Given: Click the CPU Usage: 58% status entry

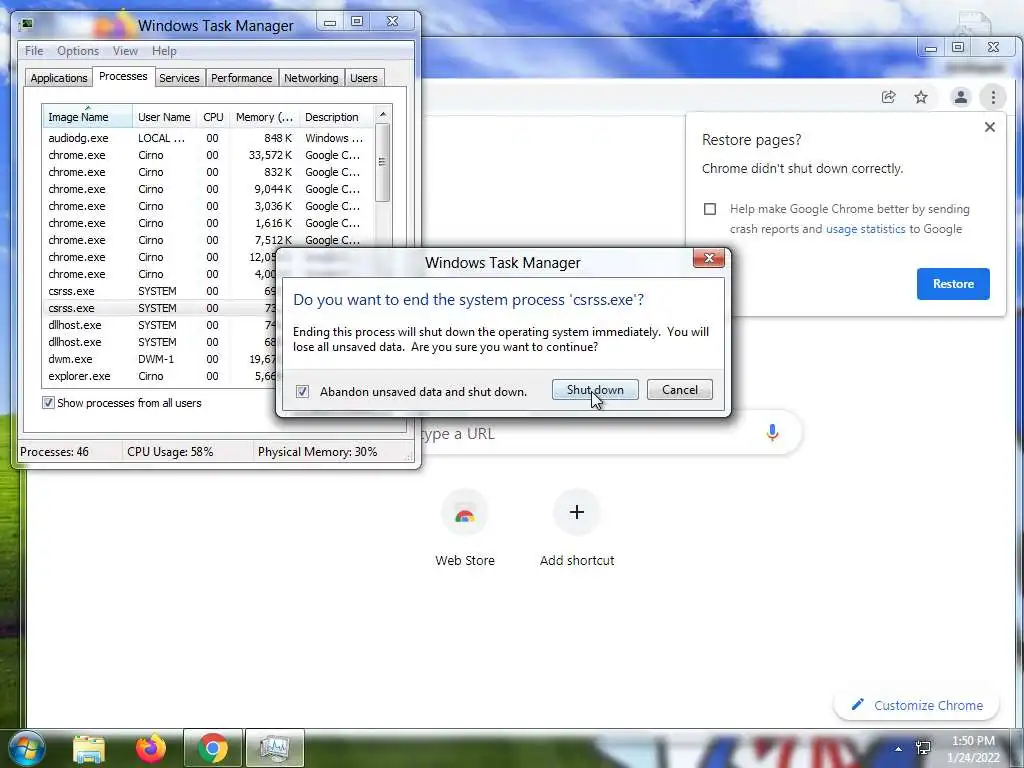Looking at the screenshot, I should point(170,451).
